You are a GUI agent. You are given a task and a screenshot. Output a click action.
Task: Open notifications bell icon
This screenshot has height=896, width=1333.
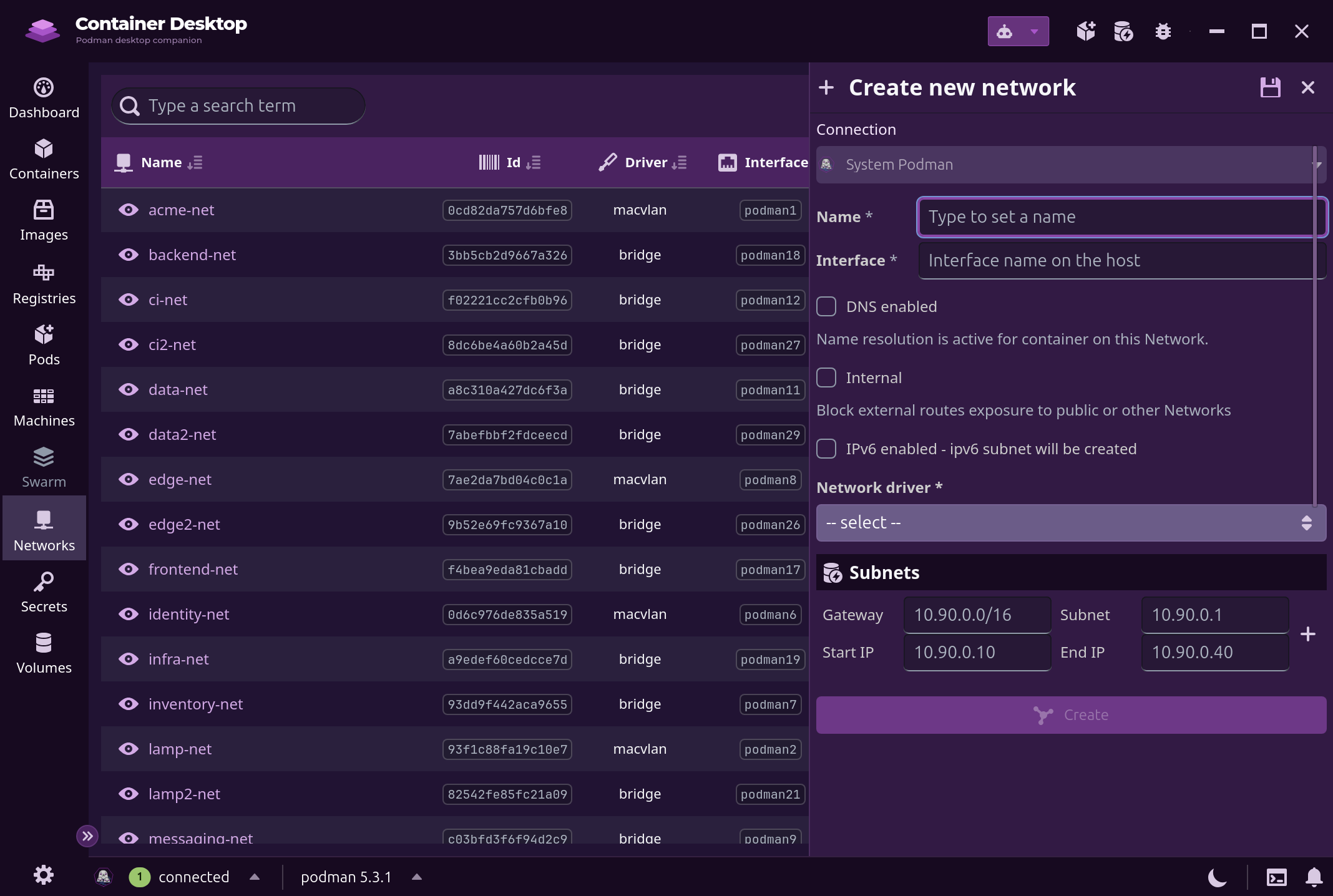1314,877
